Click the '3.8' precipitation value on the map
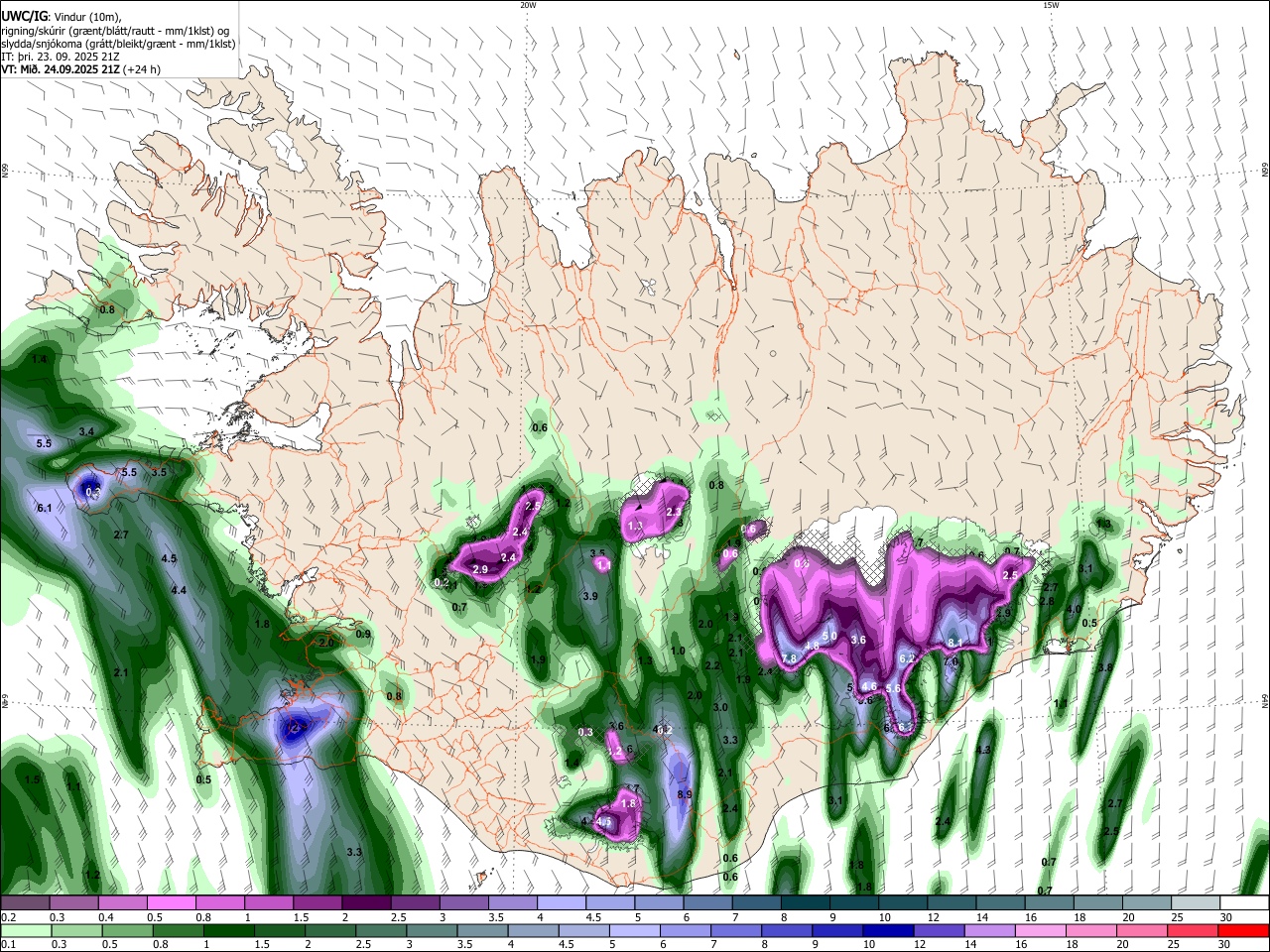Image resolution: width=1270 pixels, height=952 pixels. [1104, 667]
